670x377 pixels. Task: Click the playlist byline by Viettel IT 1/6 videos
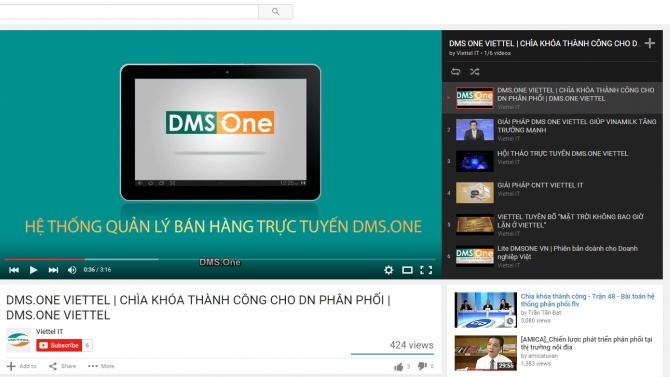pos(479,53)
